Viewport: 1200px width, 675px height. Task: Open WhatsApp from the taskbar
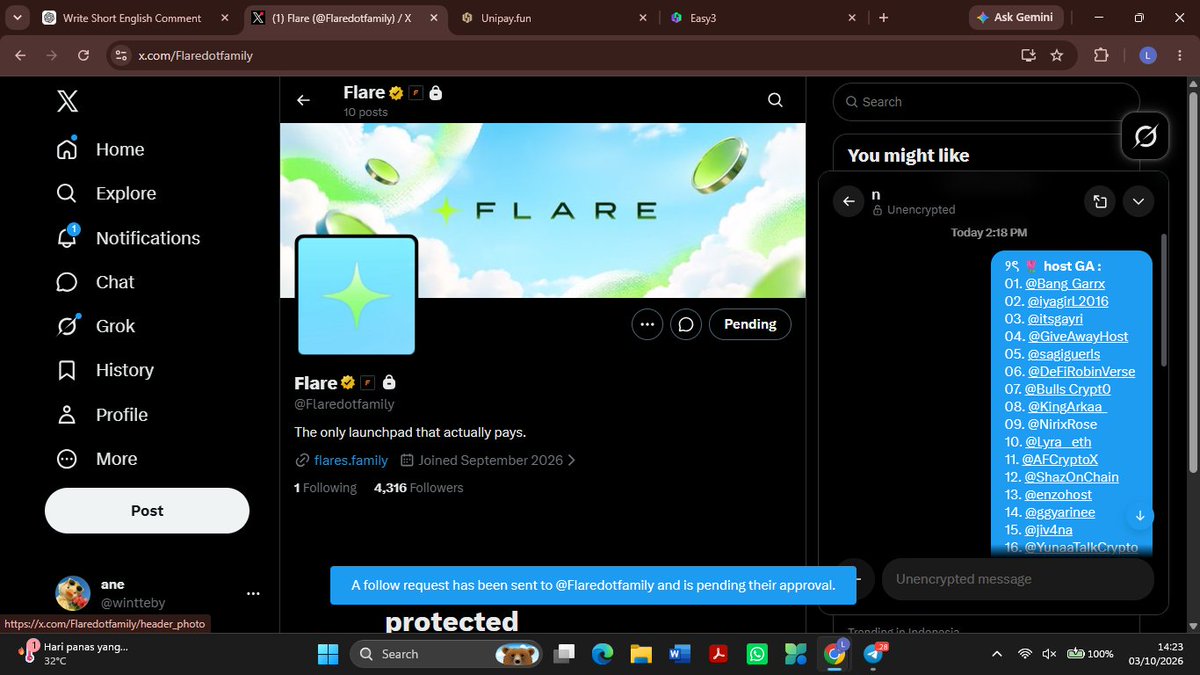click(757, 654)
